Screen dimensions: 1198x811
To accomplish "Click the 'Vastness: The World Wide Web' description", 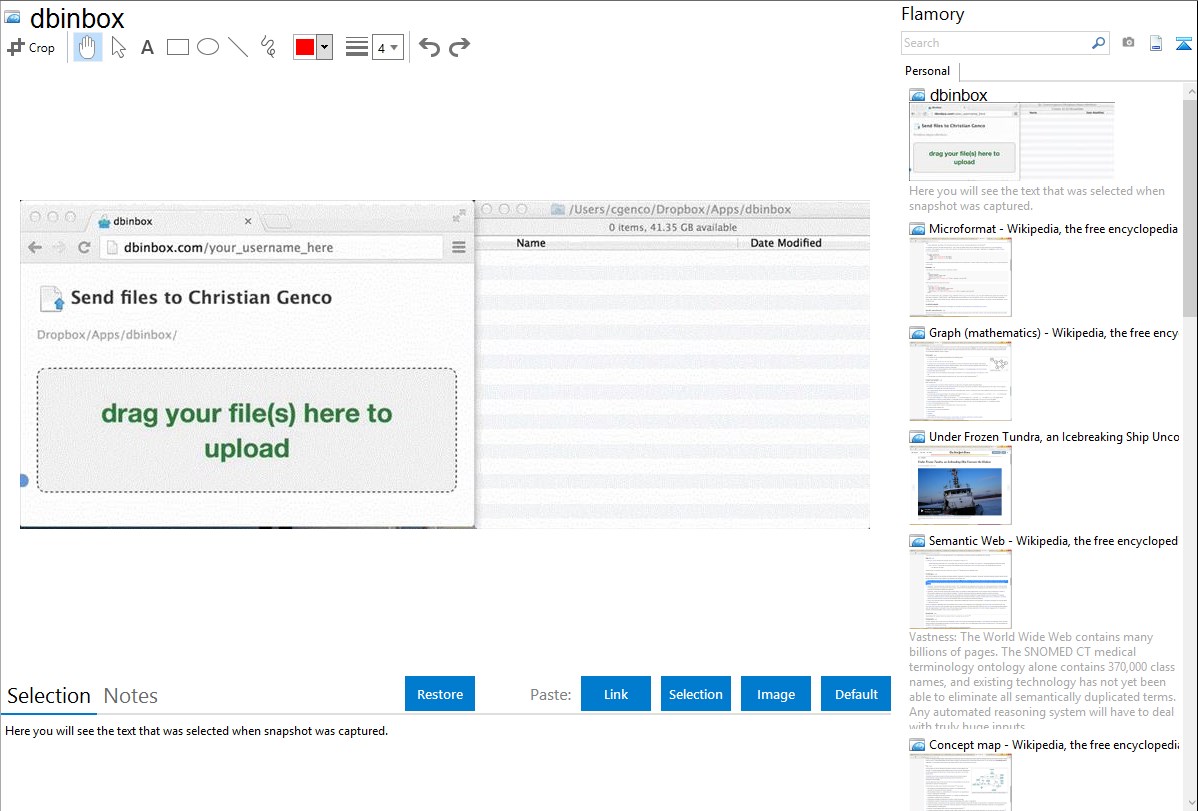I will point(1042,682).
